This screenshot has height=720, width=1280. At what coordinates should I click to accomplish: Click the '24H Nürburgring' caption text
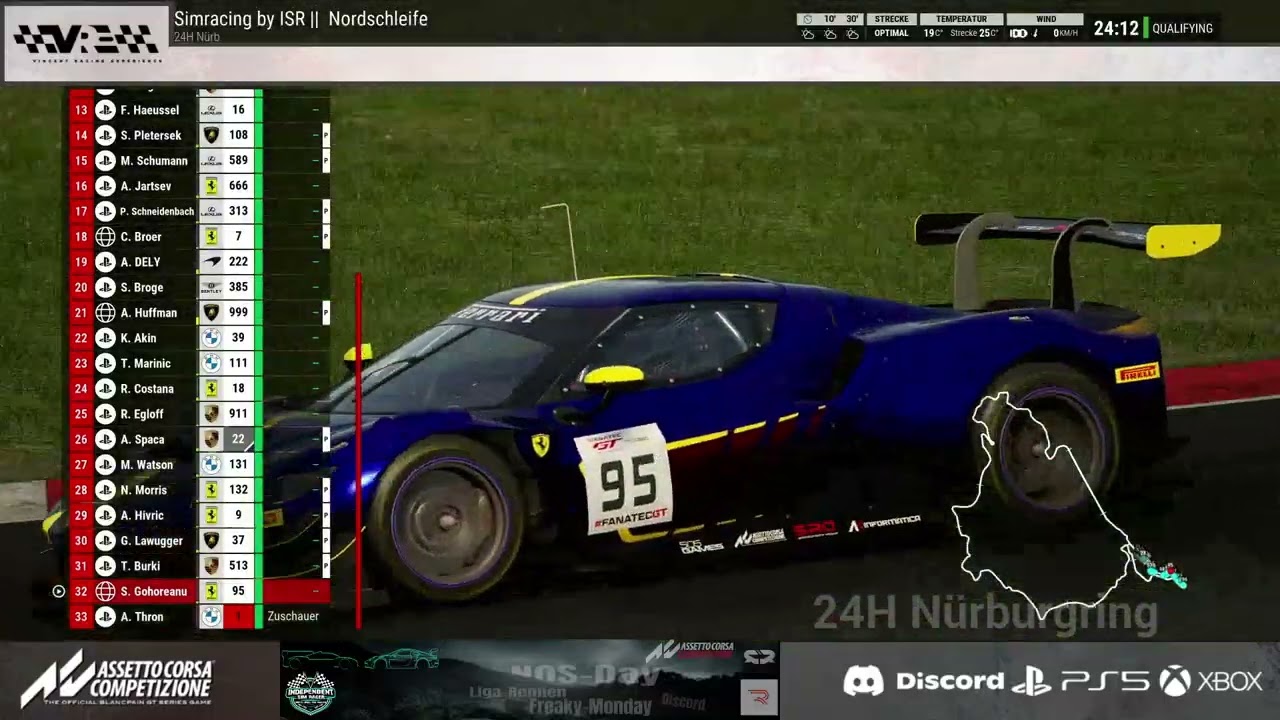[985, 612]
